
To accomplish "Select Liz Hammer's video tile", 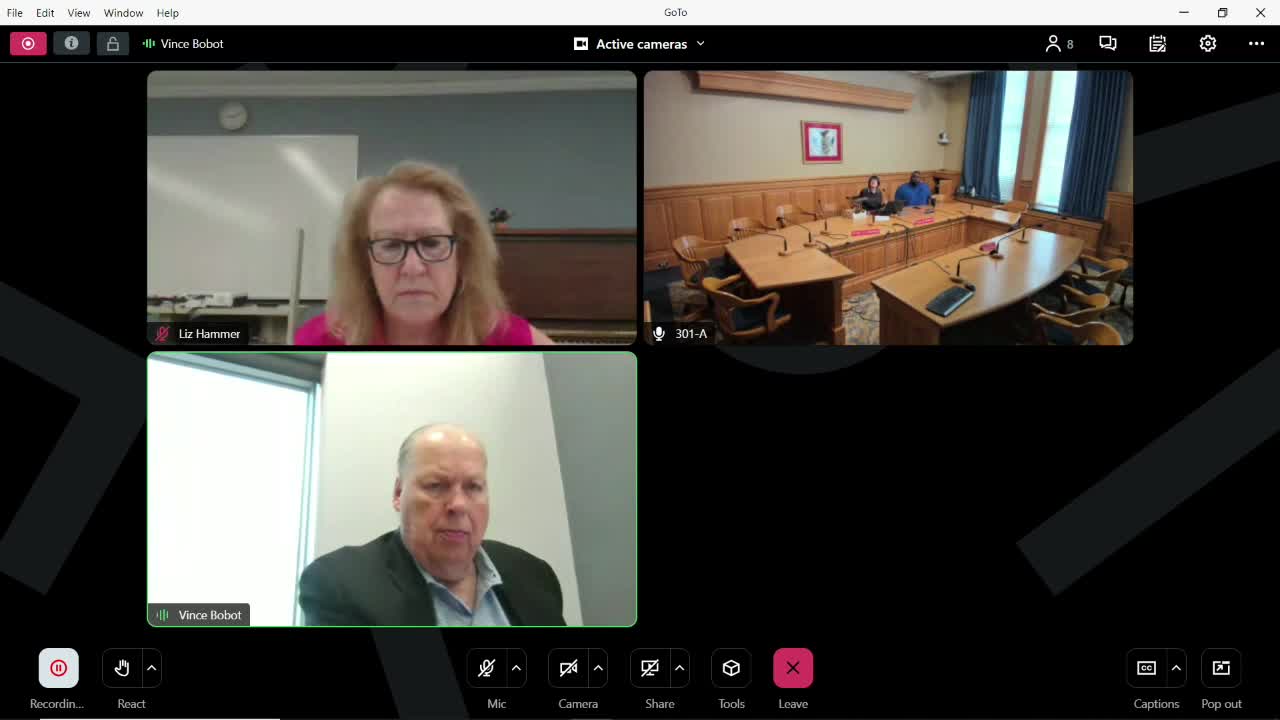I will (x=392, y=208).
